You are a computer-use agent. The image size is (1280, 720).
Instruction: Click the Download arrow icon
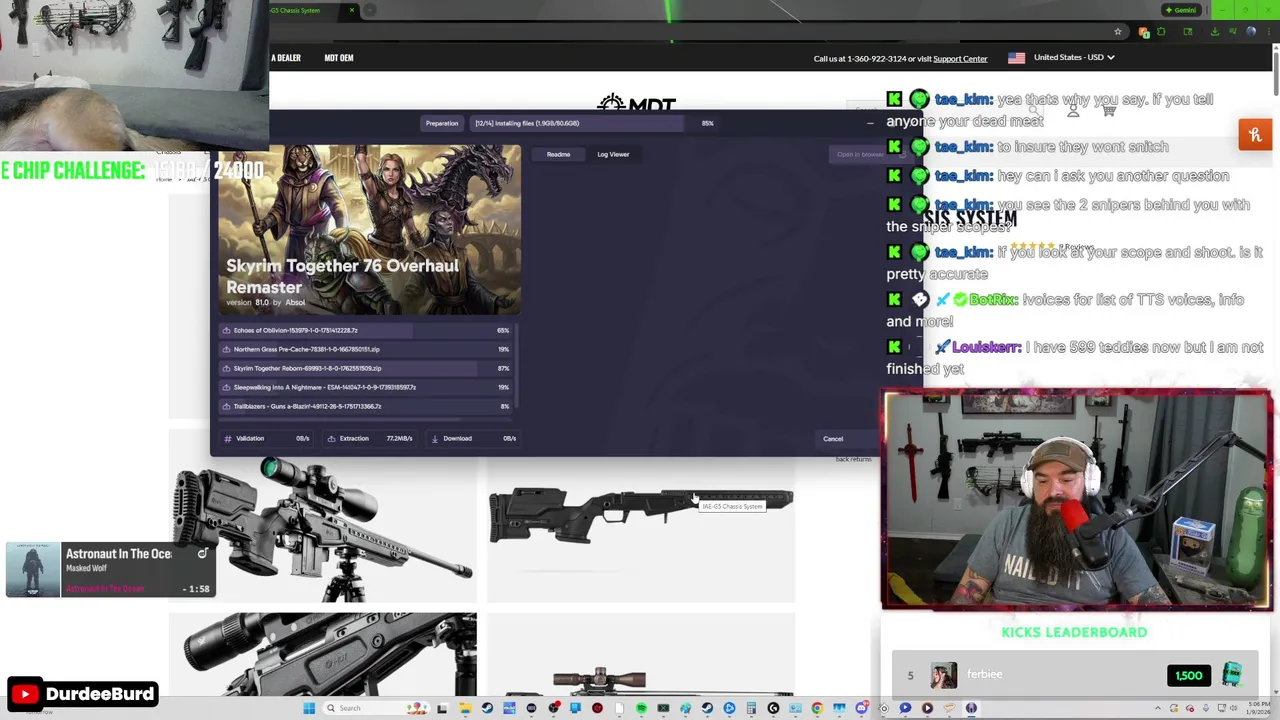(x=434, y=438)
